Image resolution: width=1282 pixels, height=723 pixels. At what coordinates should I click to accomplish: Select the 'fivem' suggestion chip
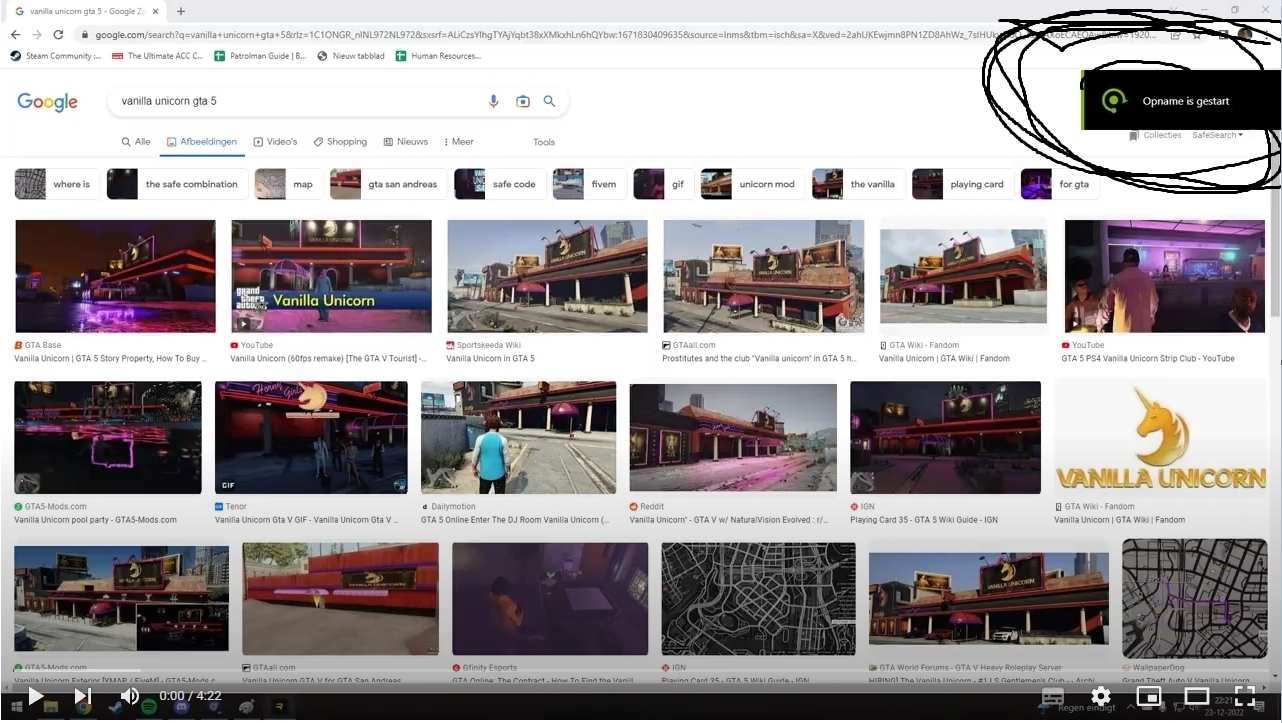[589, 184]
